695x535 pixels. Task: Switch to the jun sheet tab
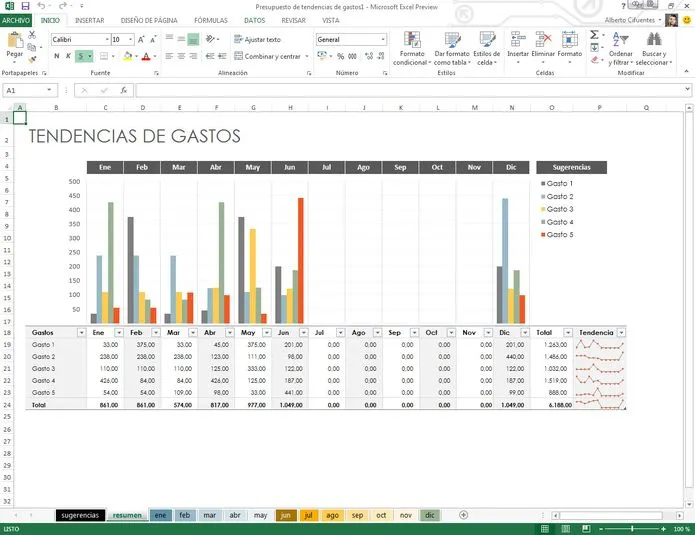[x=286, y=515]
